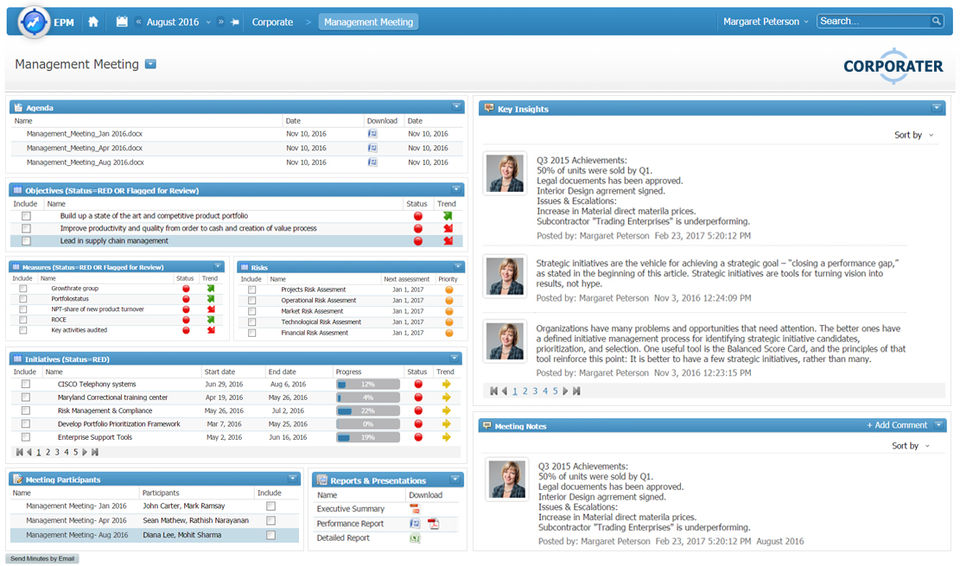This screenshot has width=960, height=566.
Task: Click Send Minutes by Email button
Action: [x=42, y=559]
